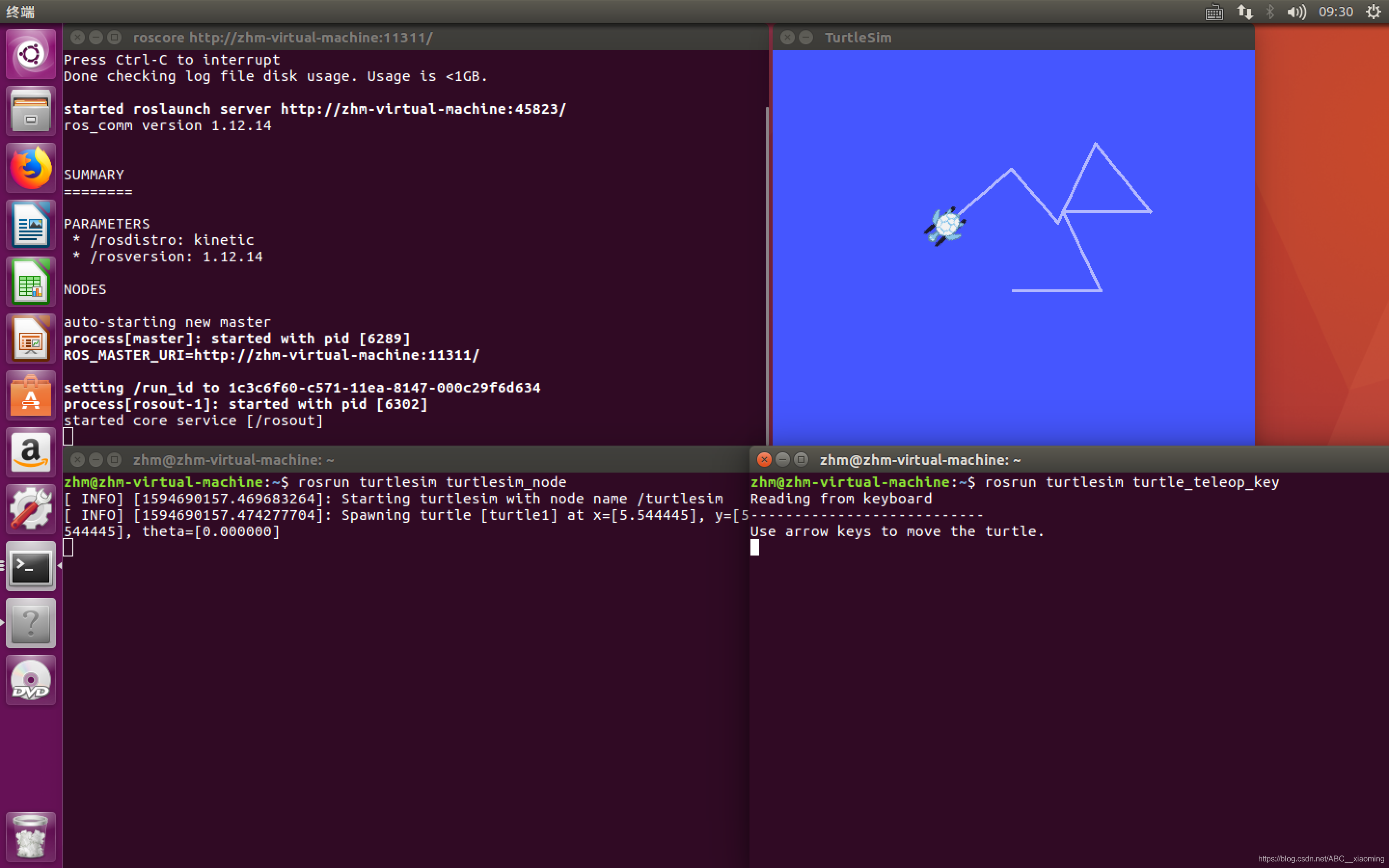Open LibreOffice Impress presentation

(30, 338)
